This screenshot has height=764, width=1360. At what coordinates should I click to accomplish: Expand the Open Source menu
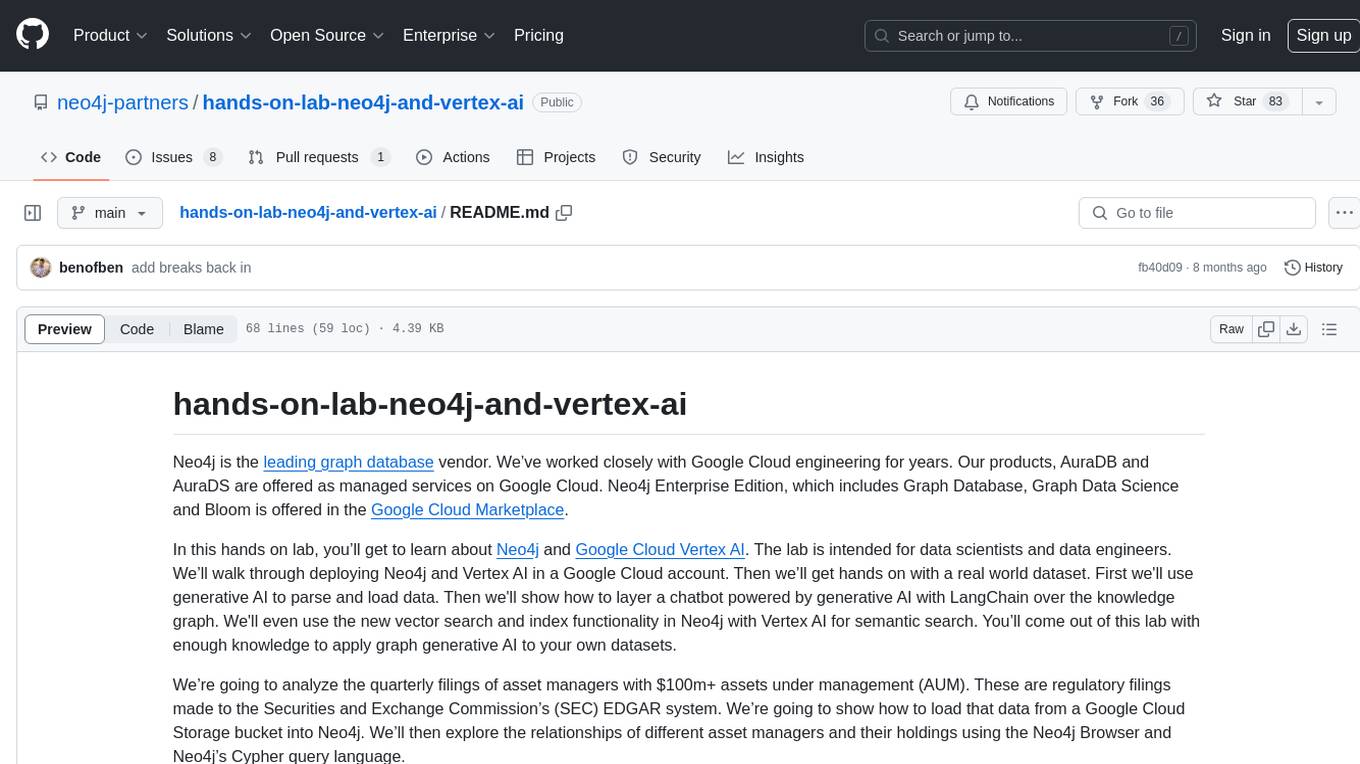(x=327, y=35)
